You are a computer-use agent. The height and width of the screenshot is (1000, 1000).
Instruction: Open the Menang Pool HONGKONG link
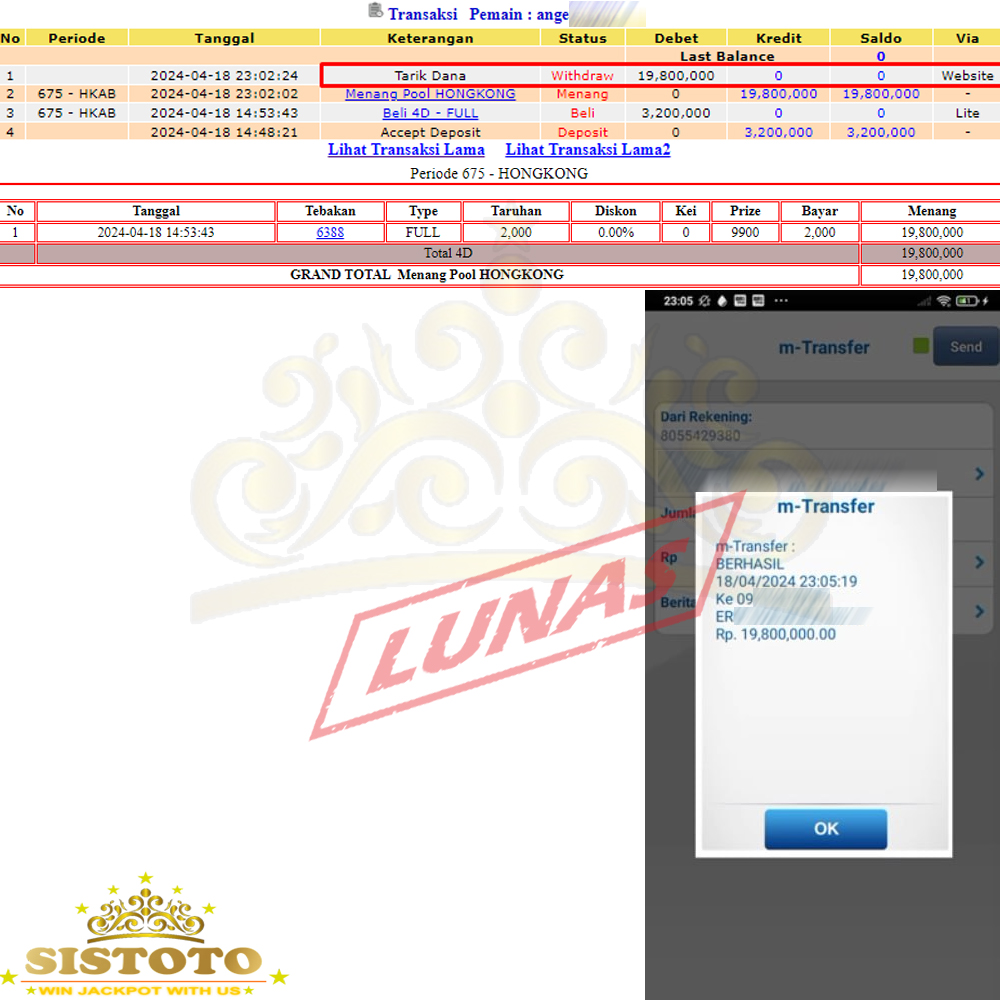(x=430, y=94)
